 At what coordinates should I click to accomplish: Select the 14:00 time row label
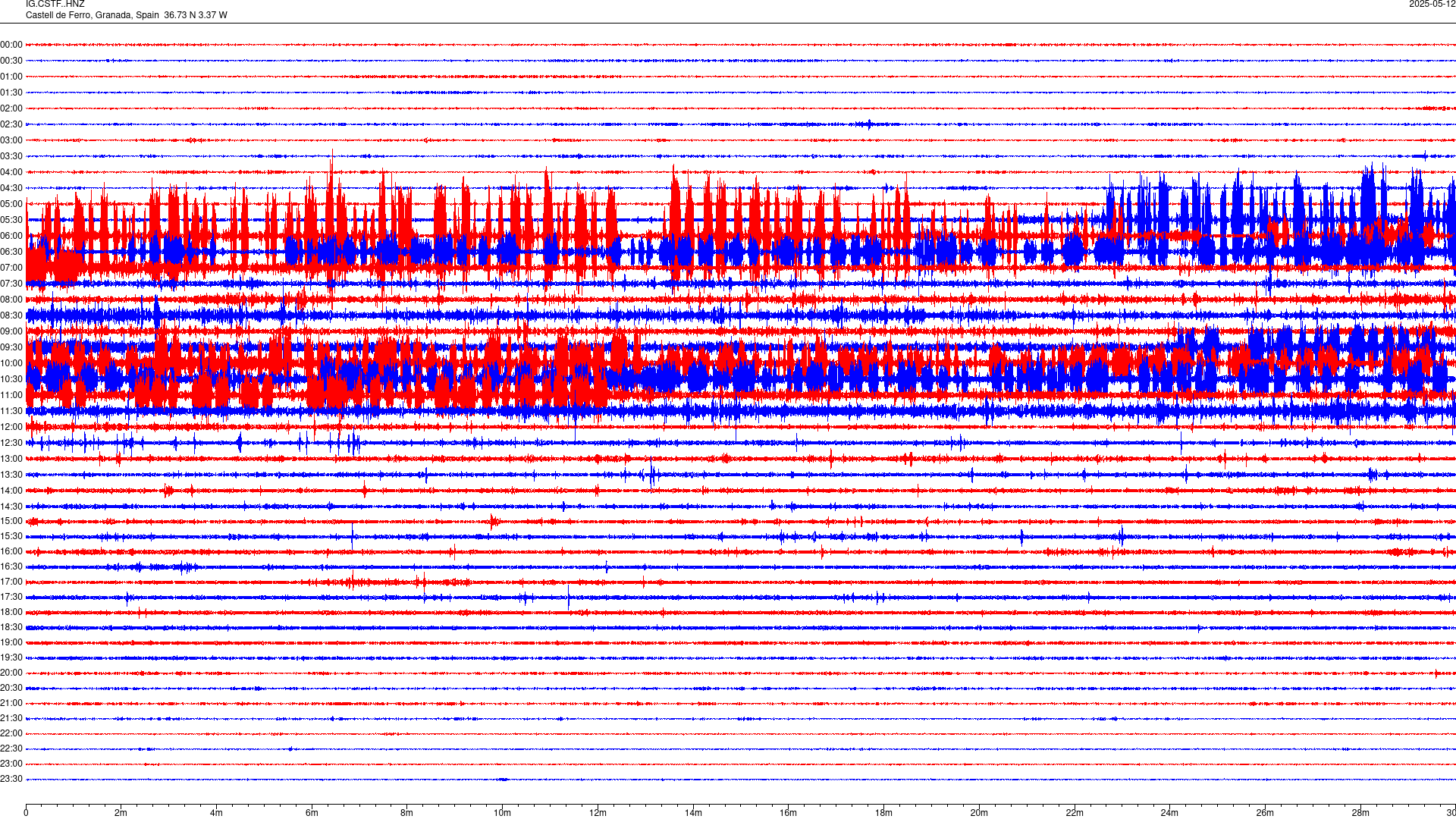pos(11,491)
